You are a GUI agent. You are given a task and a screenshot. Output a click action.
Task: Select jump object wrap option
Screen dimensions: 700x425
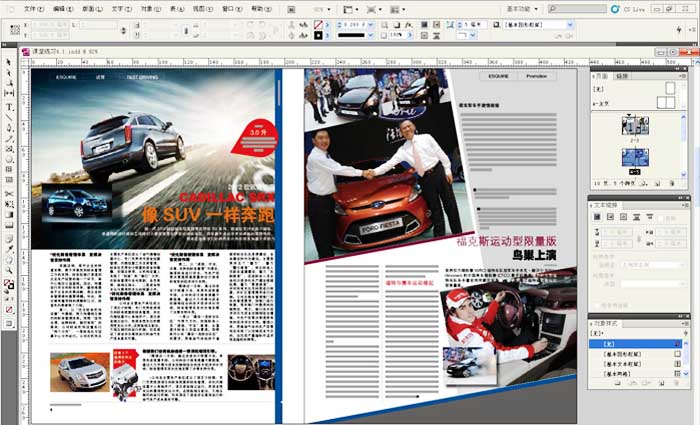coord(637,217)
